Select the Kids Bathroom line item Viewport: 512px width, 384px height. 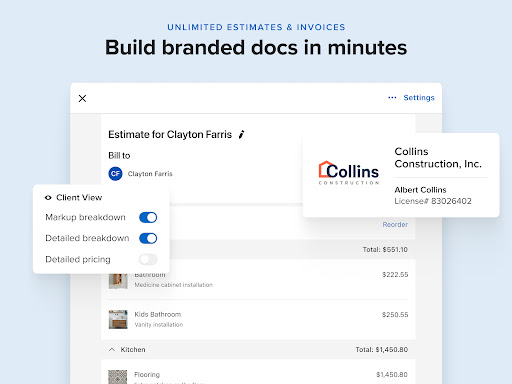pyautogui.click(x=258, y=320)
